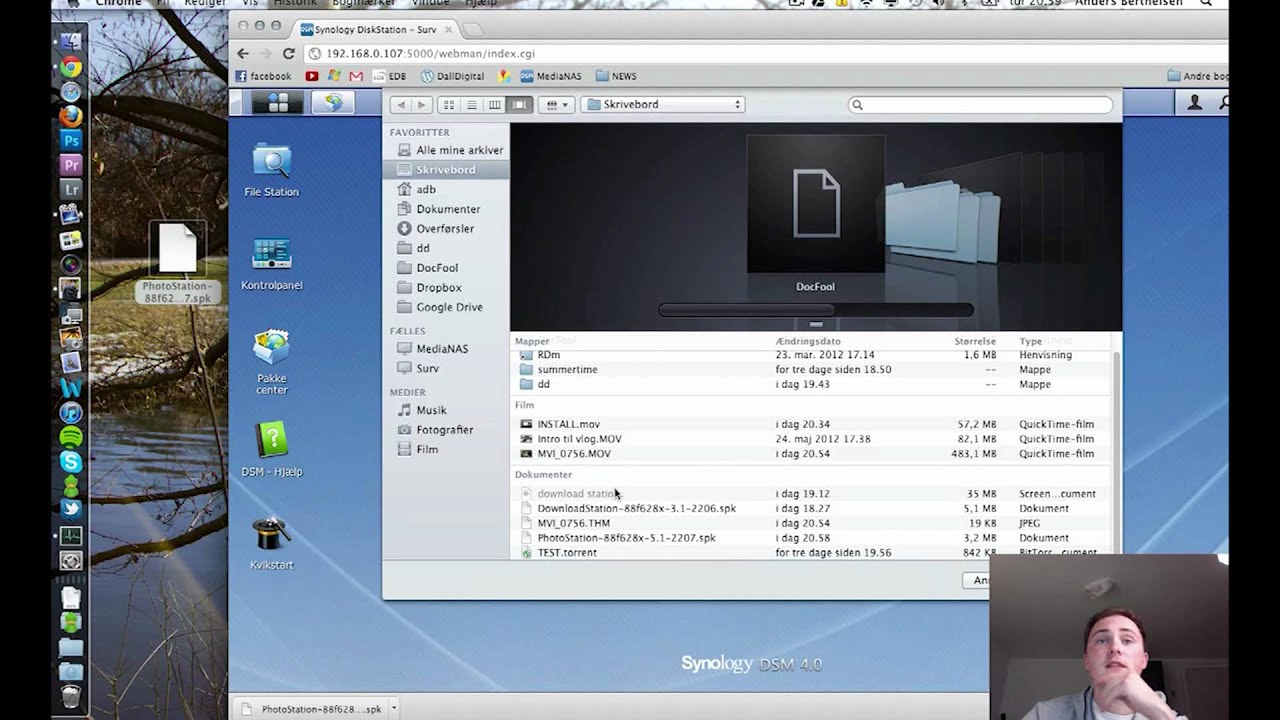Sort by the Størrelse column header

pos(975,341)
